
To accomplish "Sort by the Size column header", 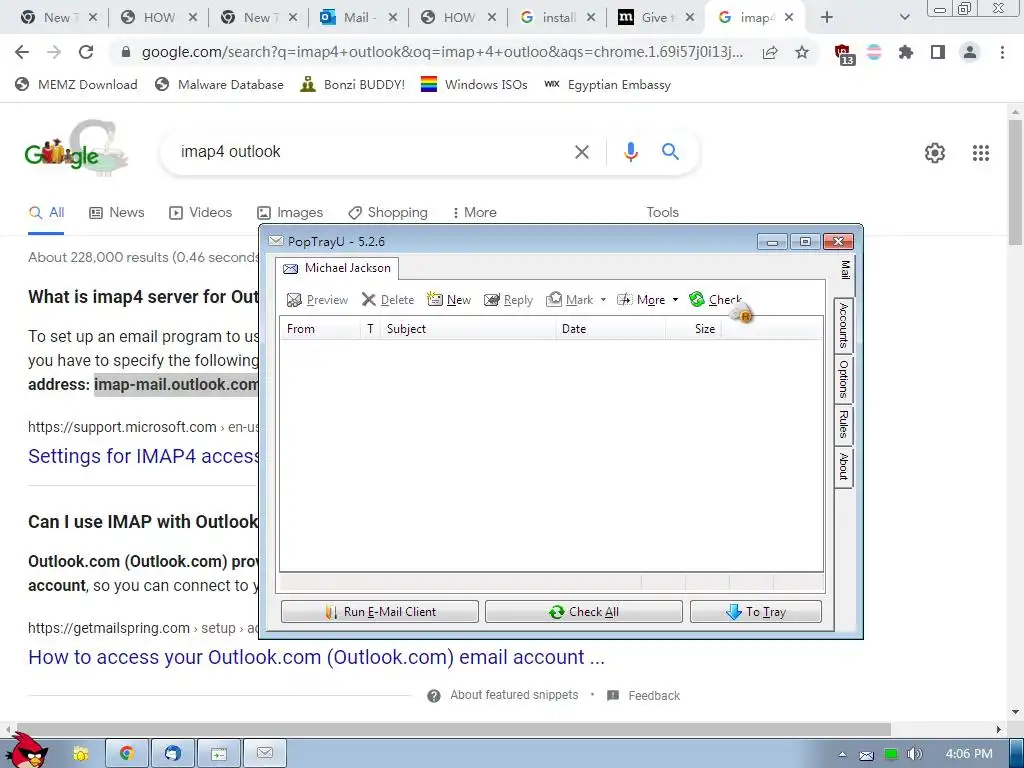I will [x=694, y=328].
